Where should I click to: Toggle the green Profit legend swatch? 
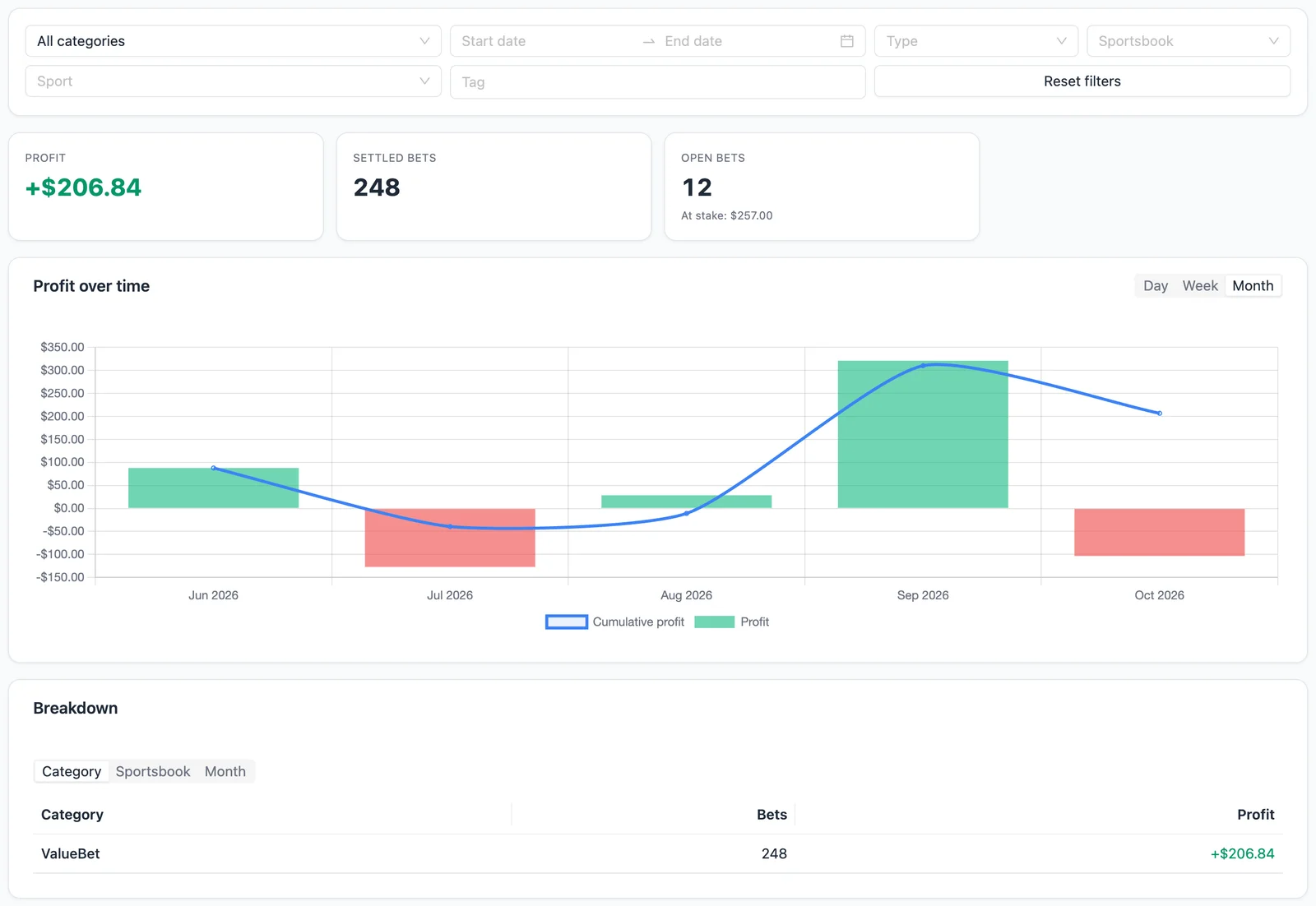click(714, 622)
